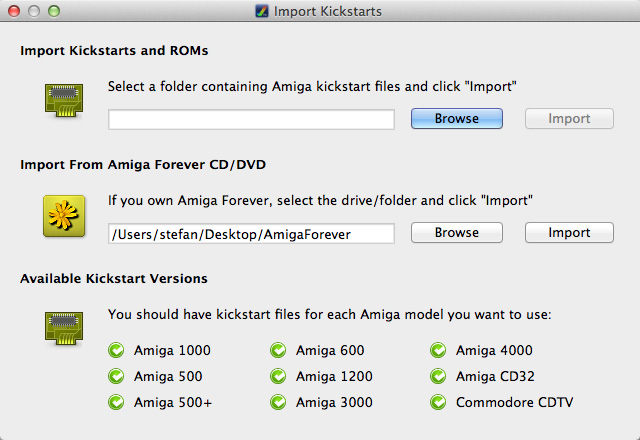The width and height of the screenshot is (640, 440).
Task: Click the green checkmark next to Amiga 1000
Action: pos(116,350)
